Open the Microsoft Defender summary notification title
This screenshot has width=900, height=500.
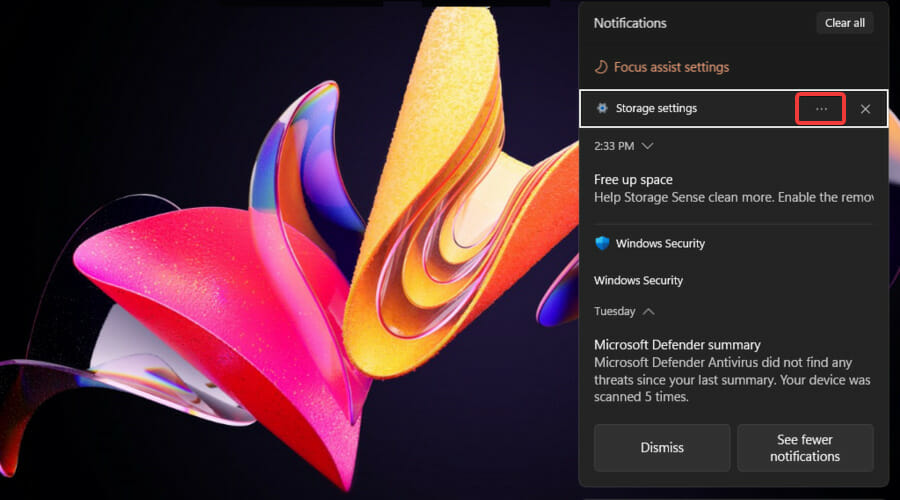click(x=677, y=345)
